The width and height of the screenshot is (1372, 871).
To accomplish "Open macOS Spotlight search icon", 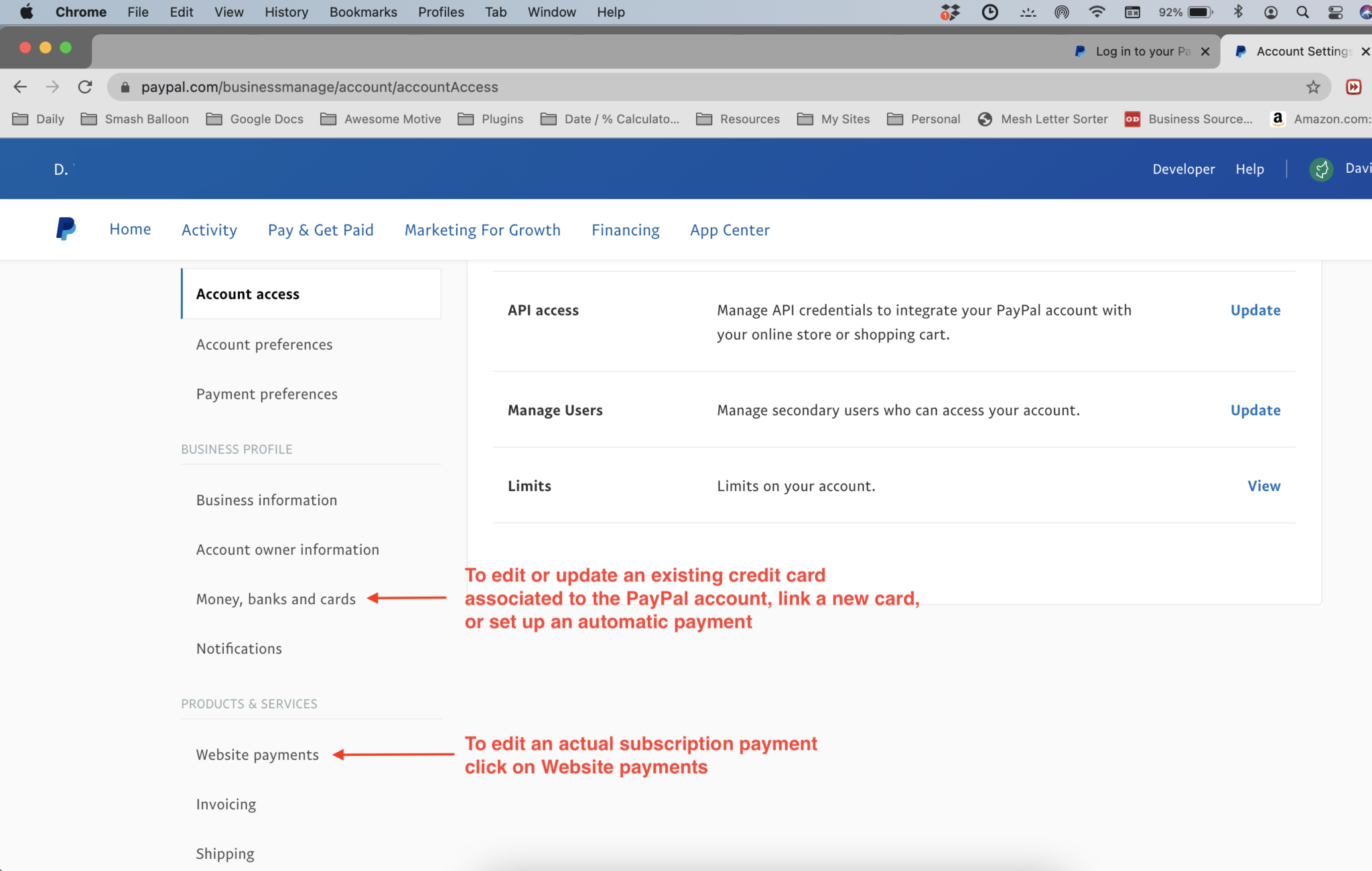I will [1302, 12].
